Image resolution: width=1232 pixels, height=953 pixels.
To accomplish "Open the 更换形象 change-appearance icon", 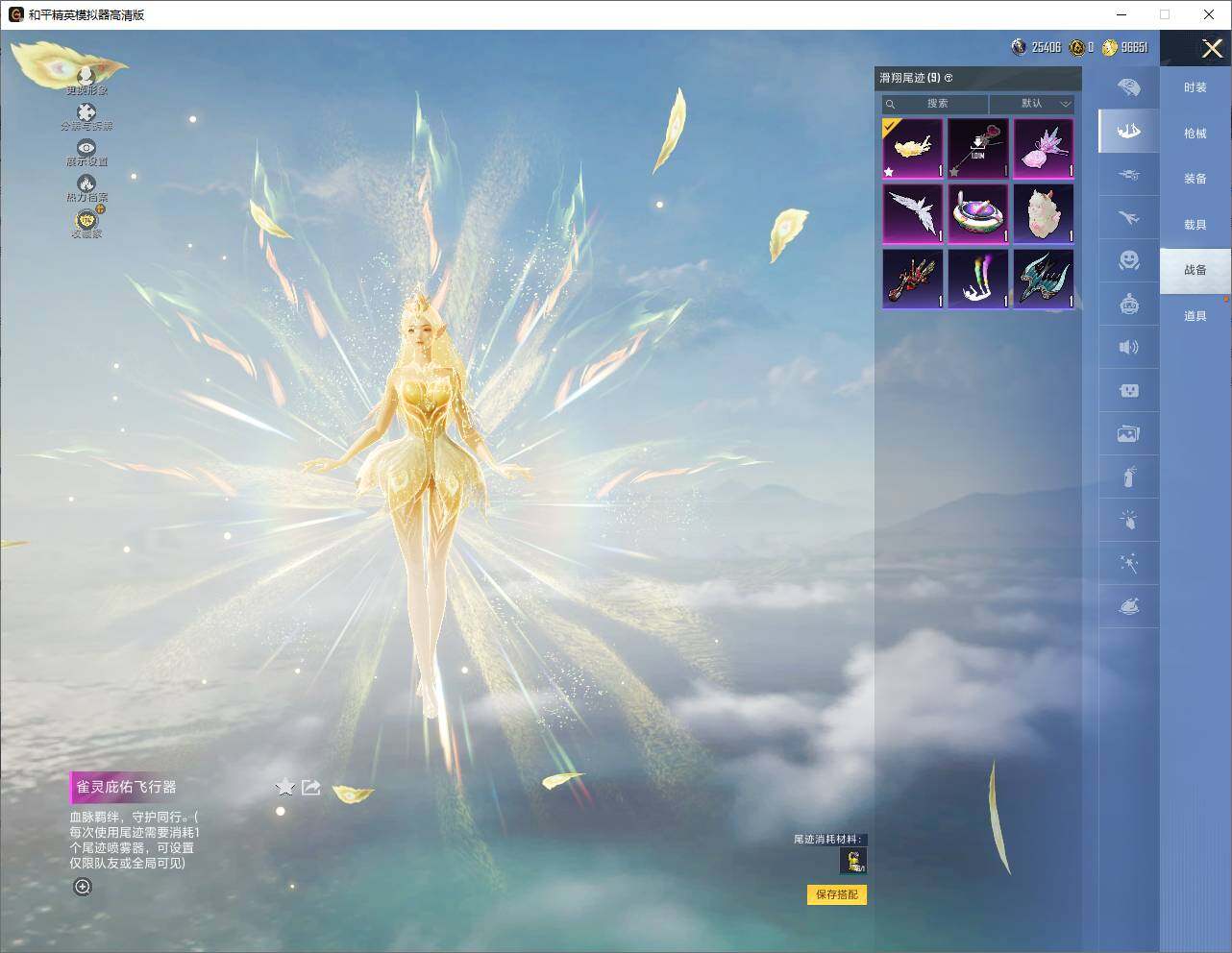I will (86, 75).
